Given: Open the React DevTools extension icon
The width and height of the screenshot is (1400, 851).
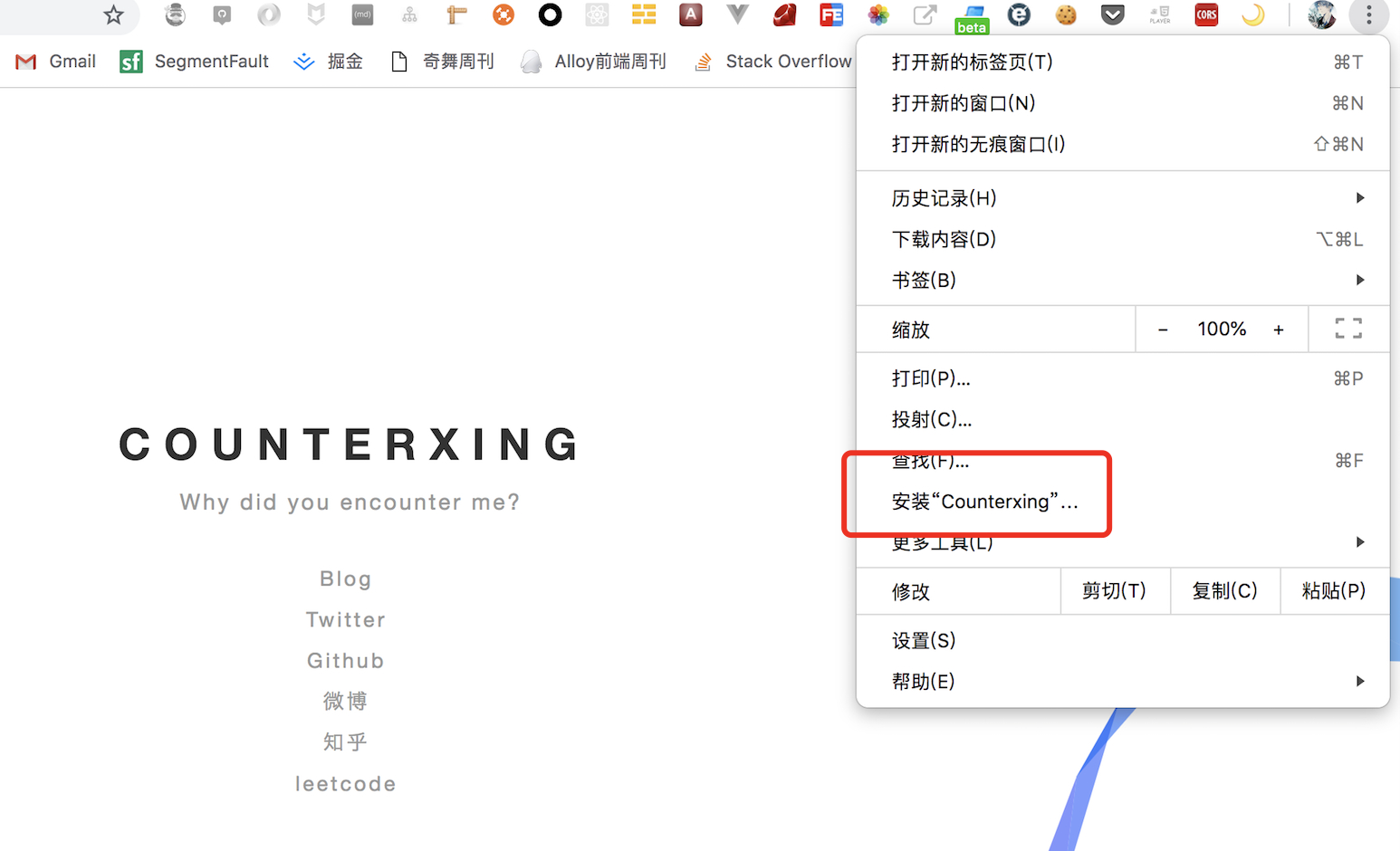Looking at the screenshot, I should 597,15.
